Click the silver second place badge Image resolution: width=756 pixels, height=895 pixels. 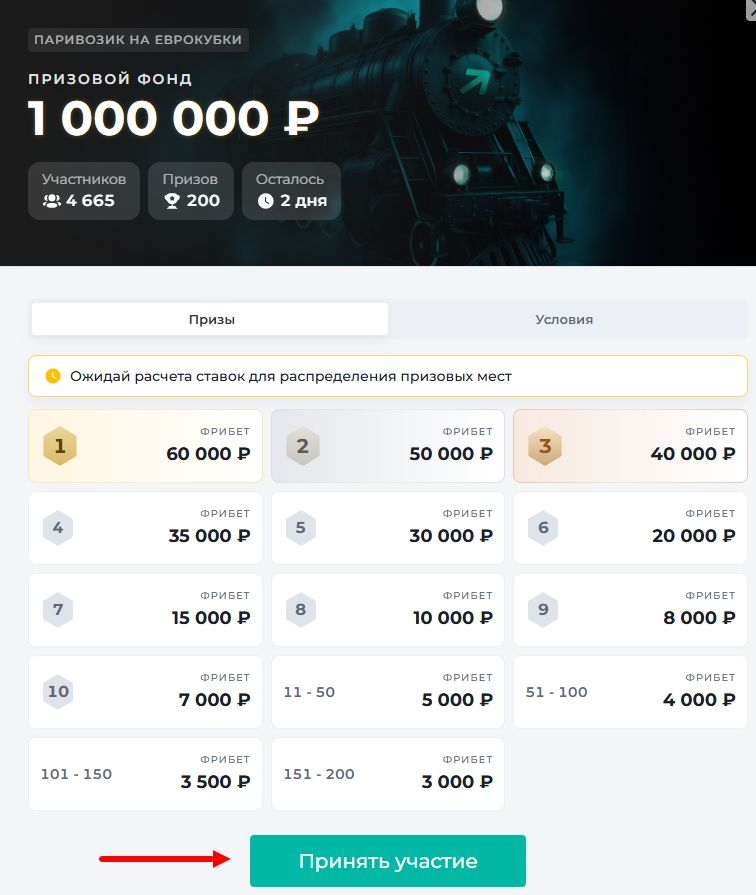point(303,446)
